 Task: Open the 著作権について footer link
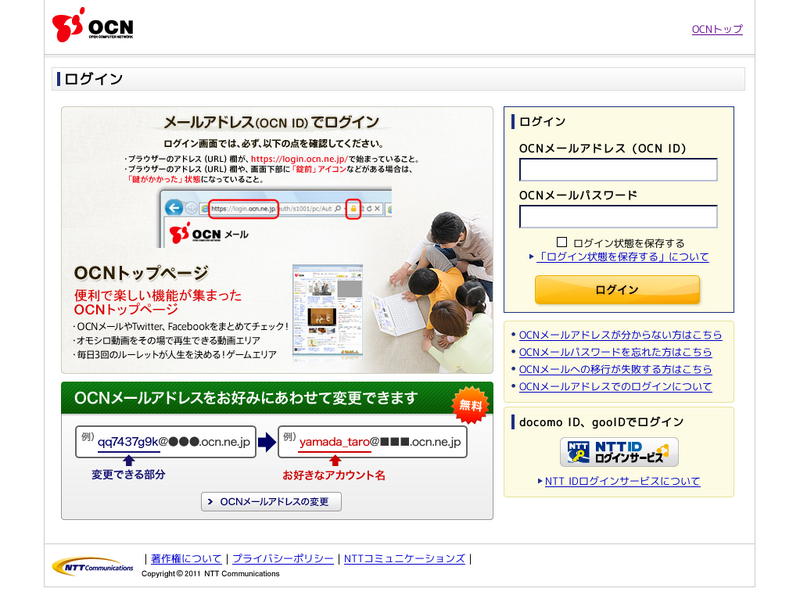click(x=186, y=558)
